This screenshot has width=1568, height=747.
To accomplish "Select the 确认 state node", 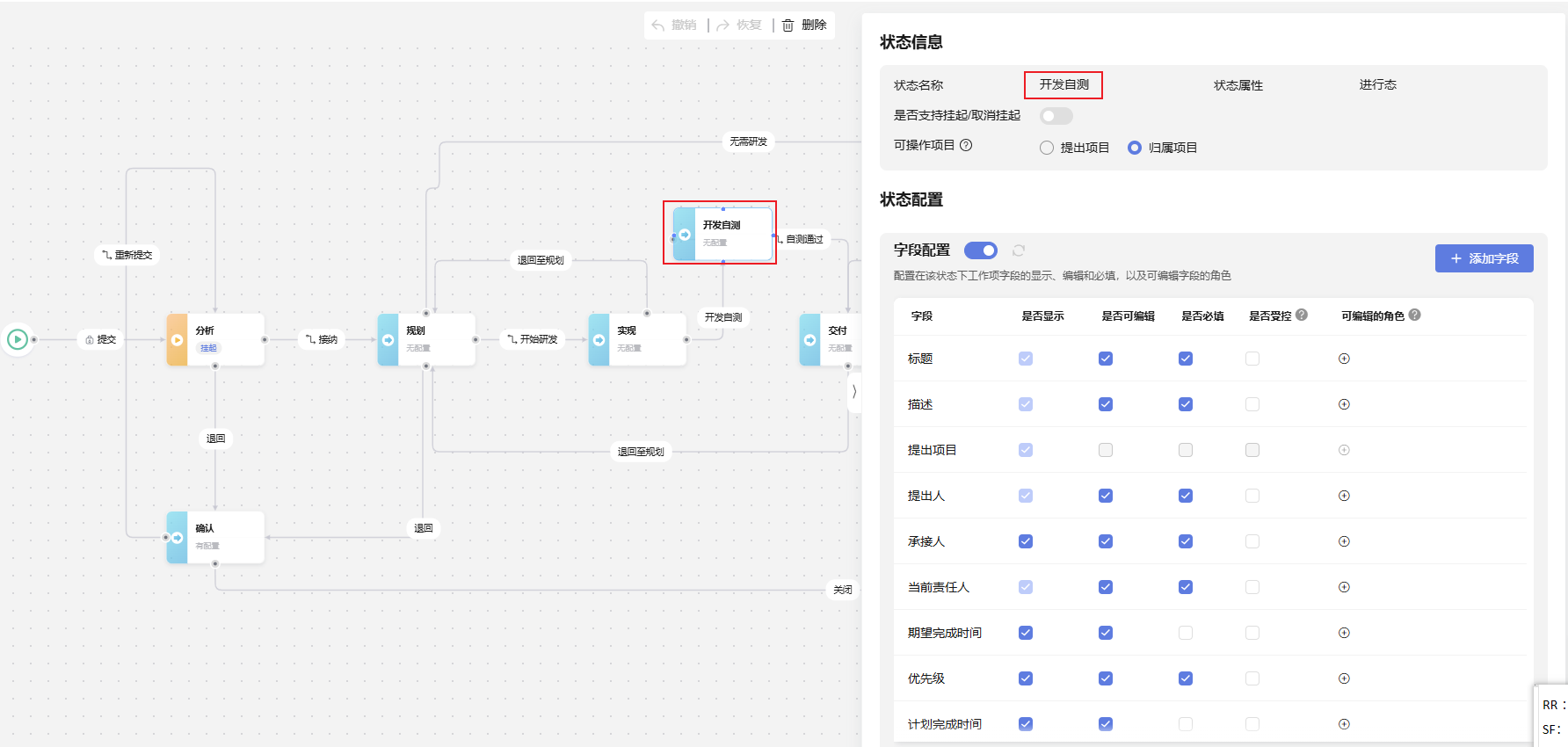I will click(215, 537).
